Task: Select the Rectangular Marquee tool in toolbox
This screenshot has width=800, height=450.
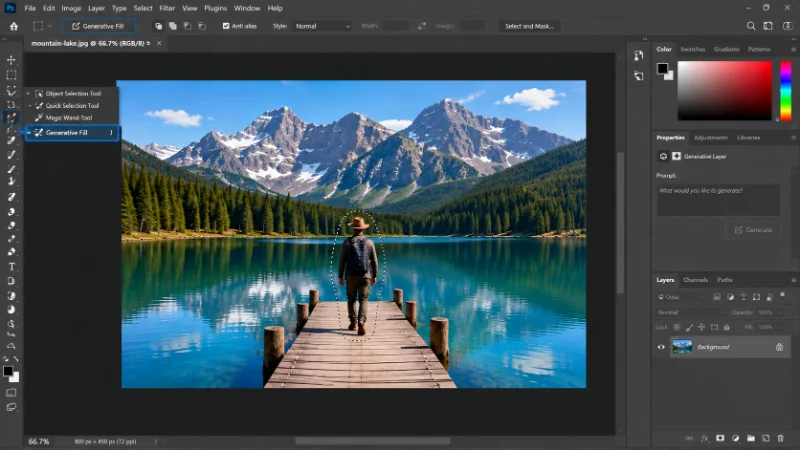Action: point(11,75)
